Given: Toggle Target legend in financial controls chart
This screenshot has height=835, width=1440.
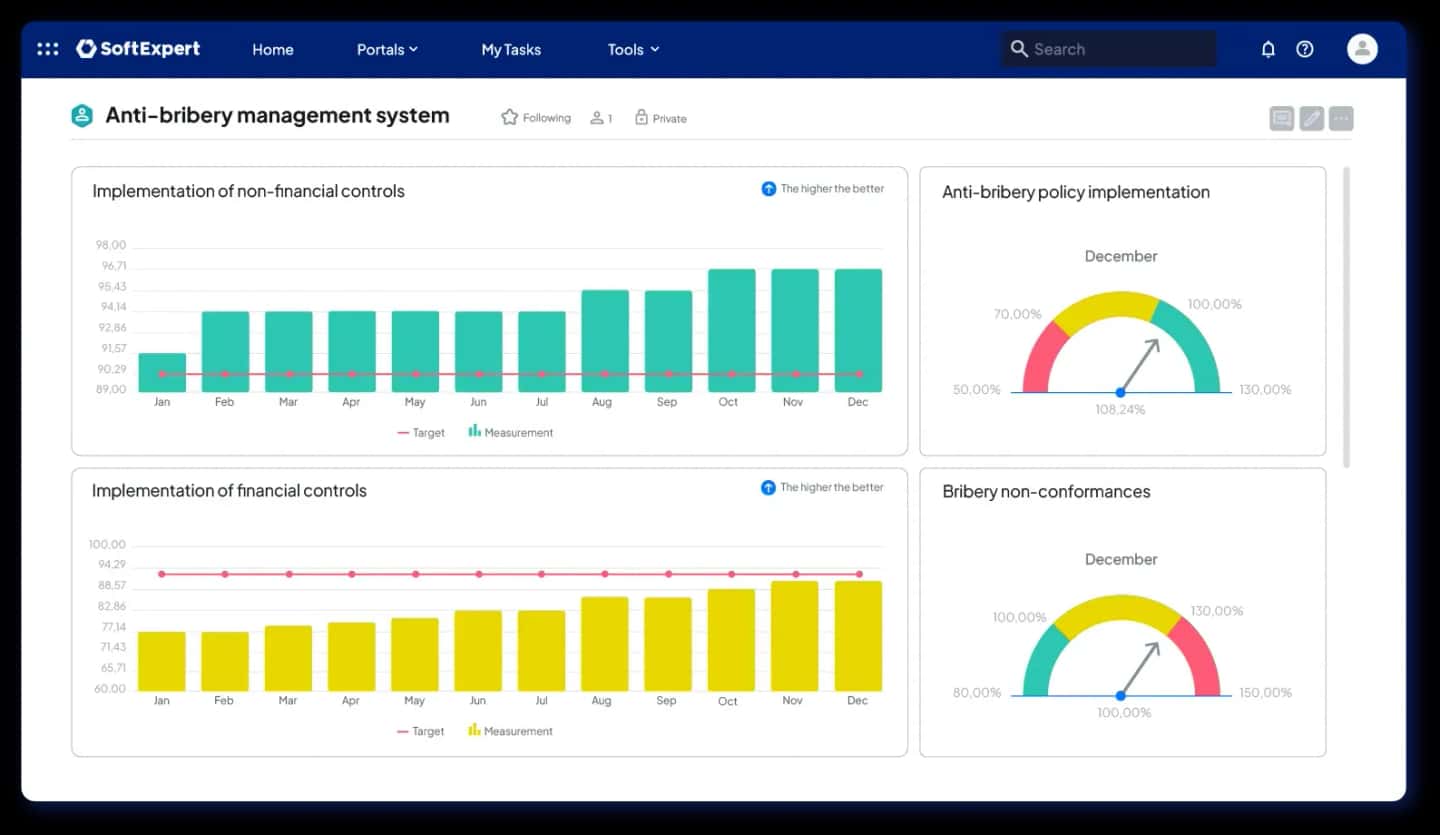Looking at the screenshot, I should 420,731.
